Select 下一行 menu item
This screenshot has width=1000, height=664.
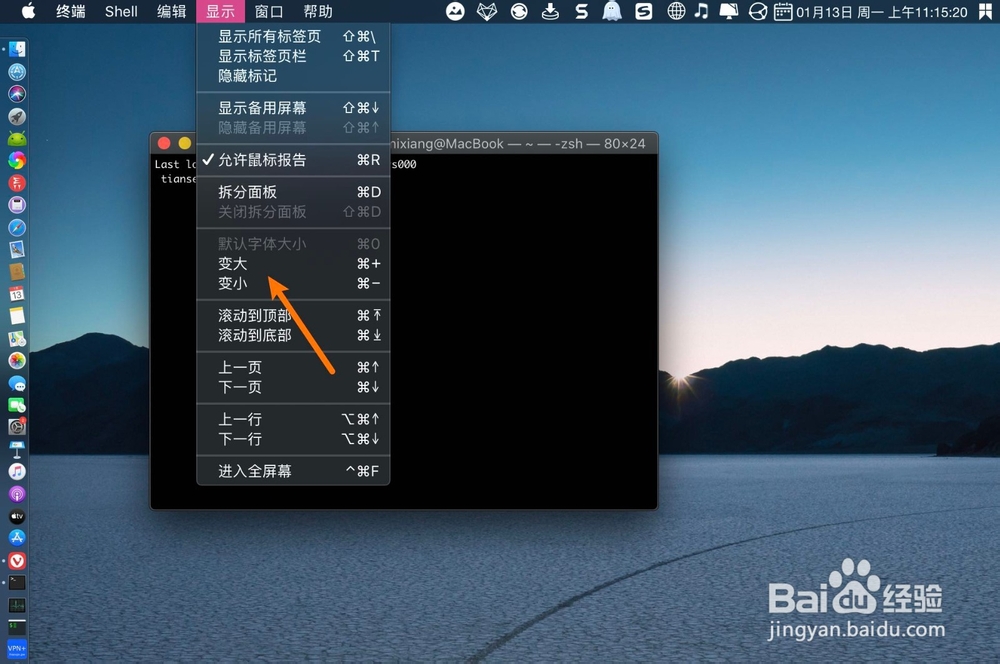[x=293, y=439]
